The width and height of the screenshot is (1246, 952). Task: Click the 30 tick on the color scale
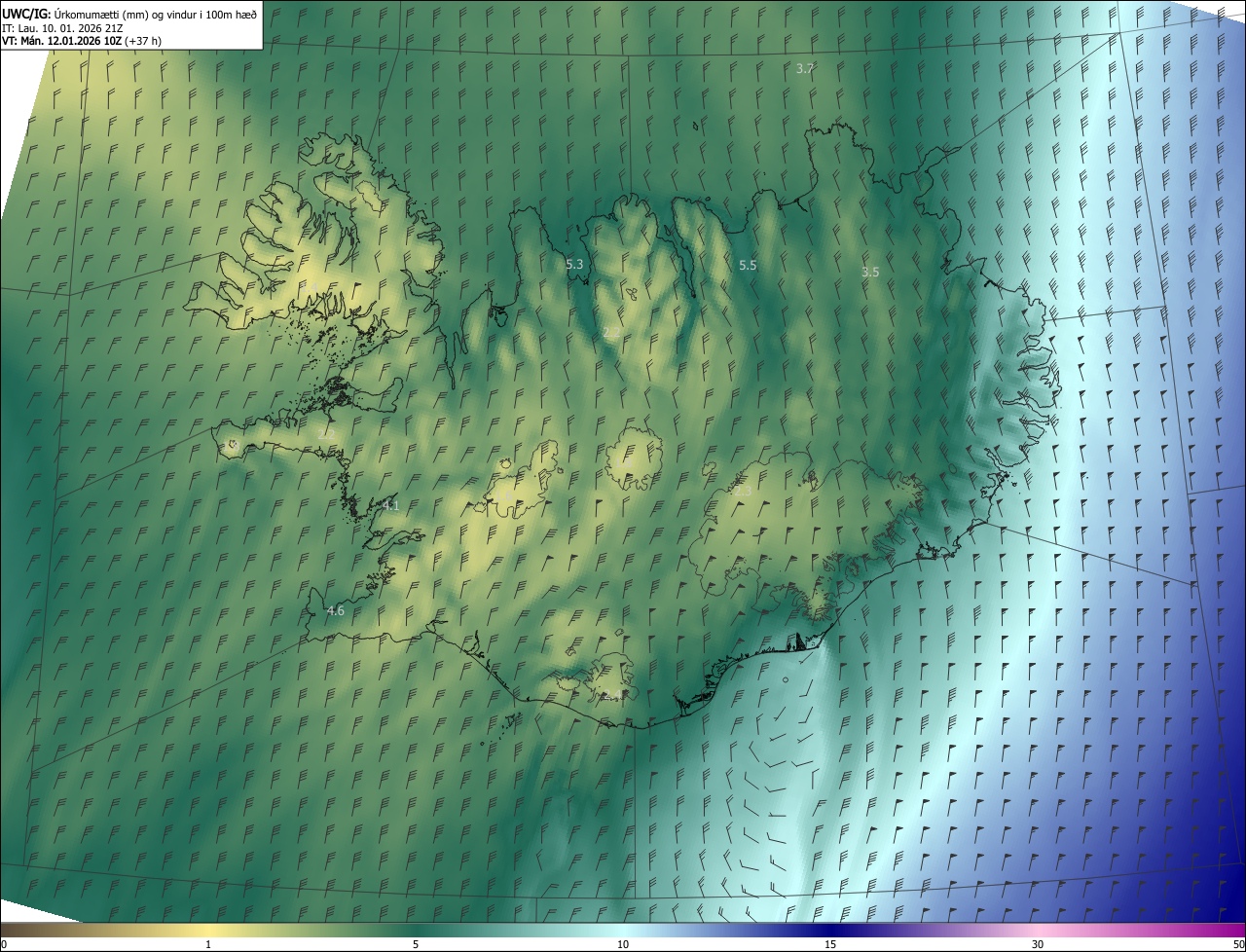(x=1038, y=944)
